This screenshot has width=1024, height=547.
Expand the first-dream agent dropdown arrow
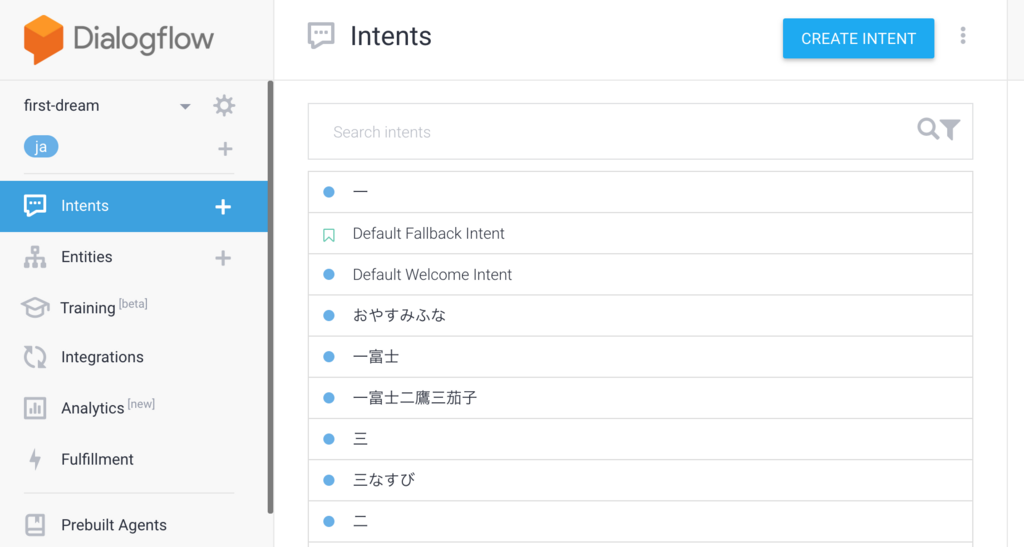pos(185,107)
